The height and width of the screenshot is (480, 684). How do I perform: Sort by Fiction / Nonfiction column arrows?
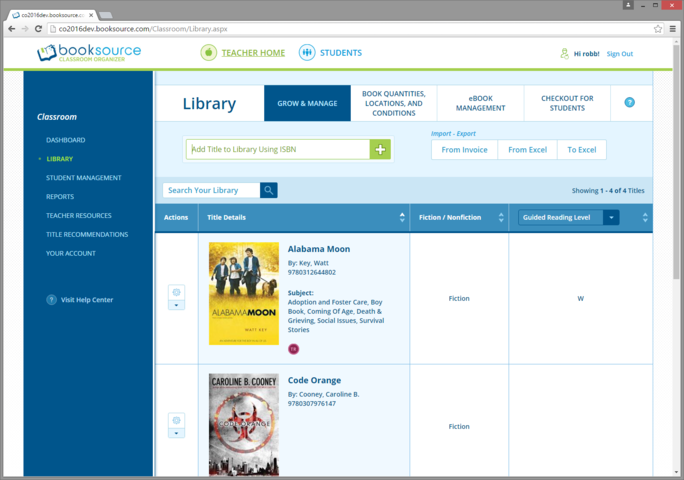tap(500, 217)
